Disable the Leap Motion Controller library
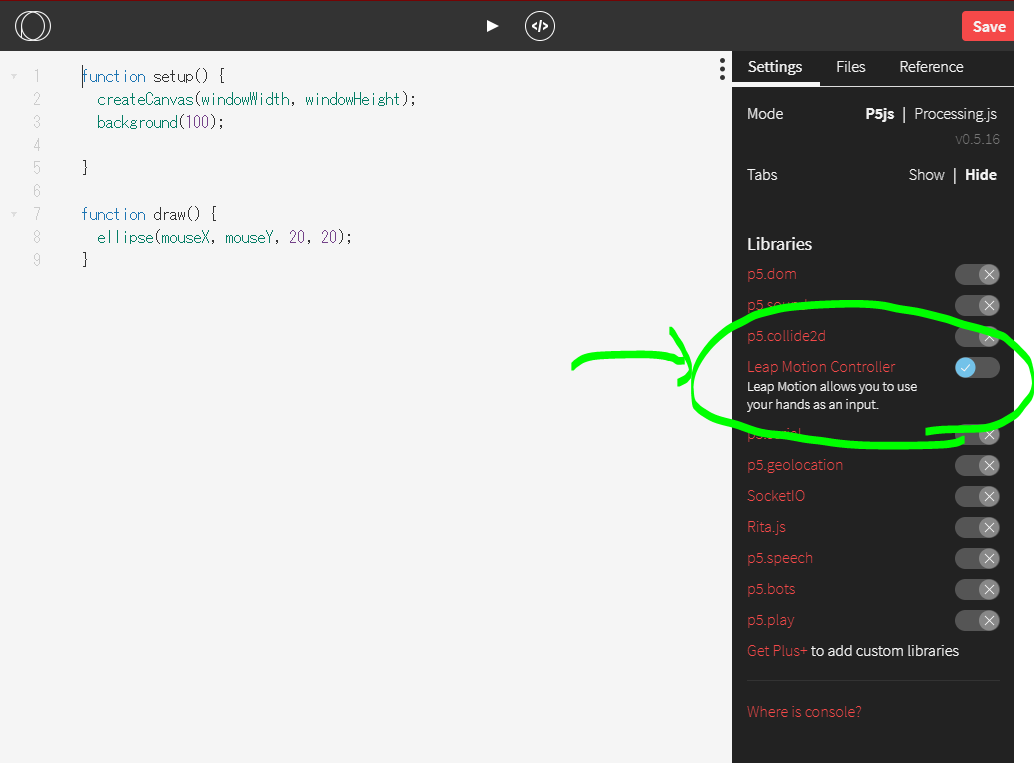 click(977, 367)
